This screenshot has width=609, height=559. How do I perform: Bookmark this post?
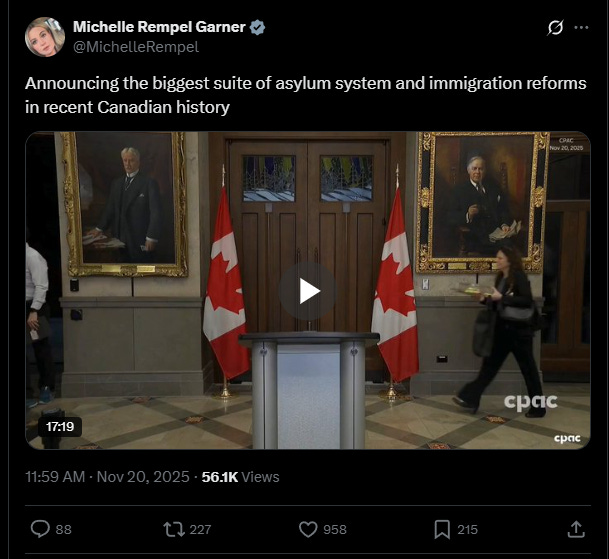pos(442,529)
